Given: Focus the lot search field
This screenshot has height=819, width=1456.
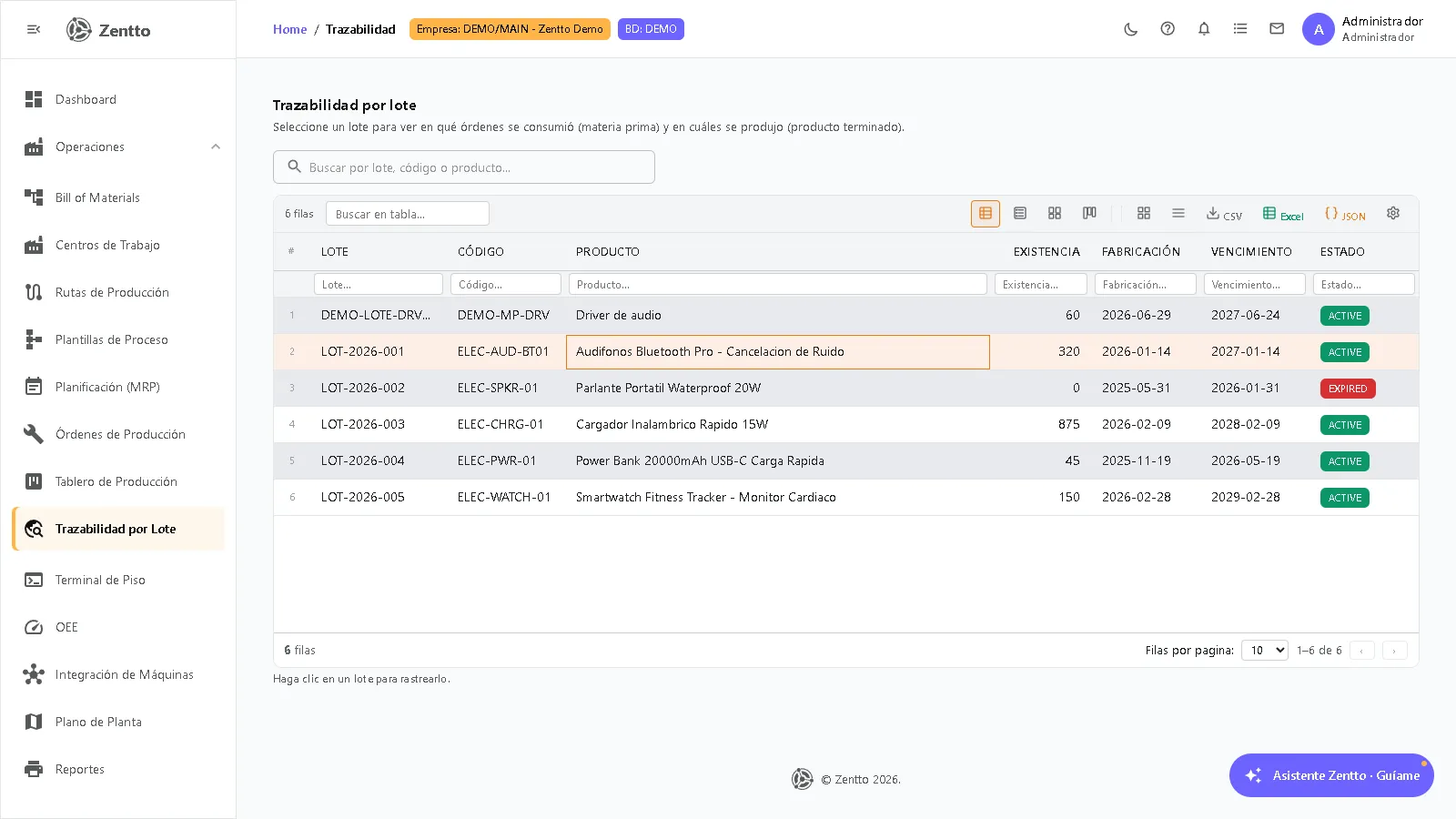Looking at the screenshot, I should pos(464,167).
